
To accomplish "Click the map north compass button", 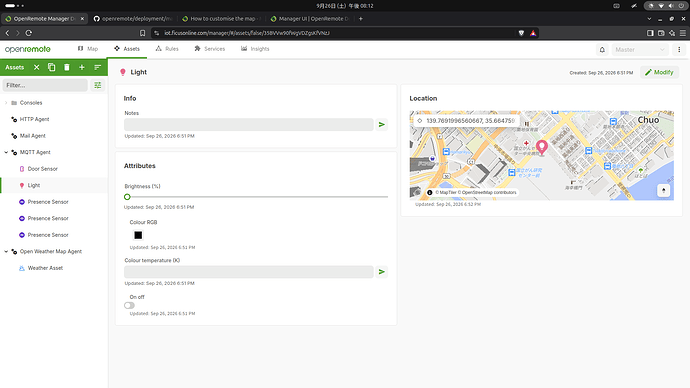I will tap(664, 190).
